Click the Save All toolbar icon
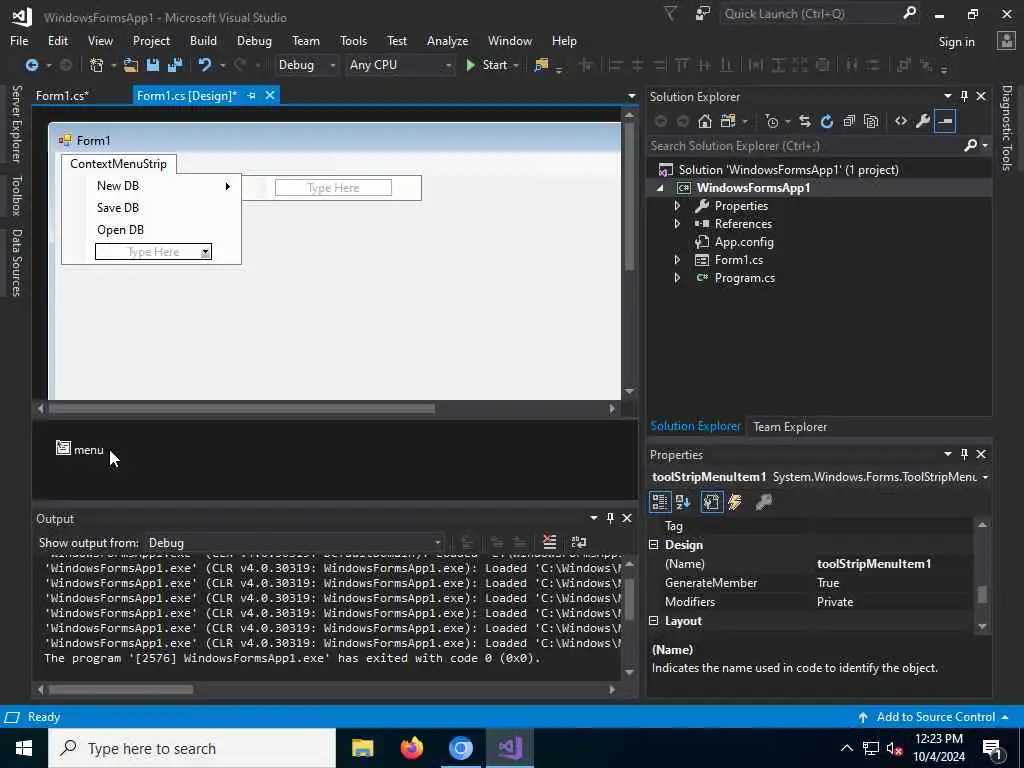Image resolution: width=1024 pixels, height=768 pixels. 175,65
